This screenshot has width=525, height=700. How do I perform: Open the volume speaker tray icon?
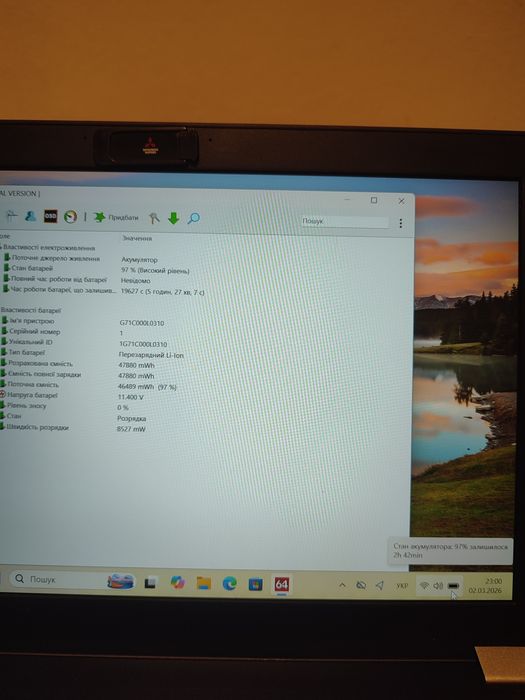coord(438,586)
